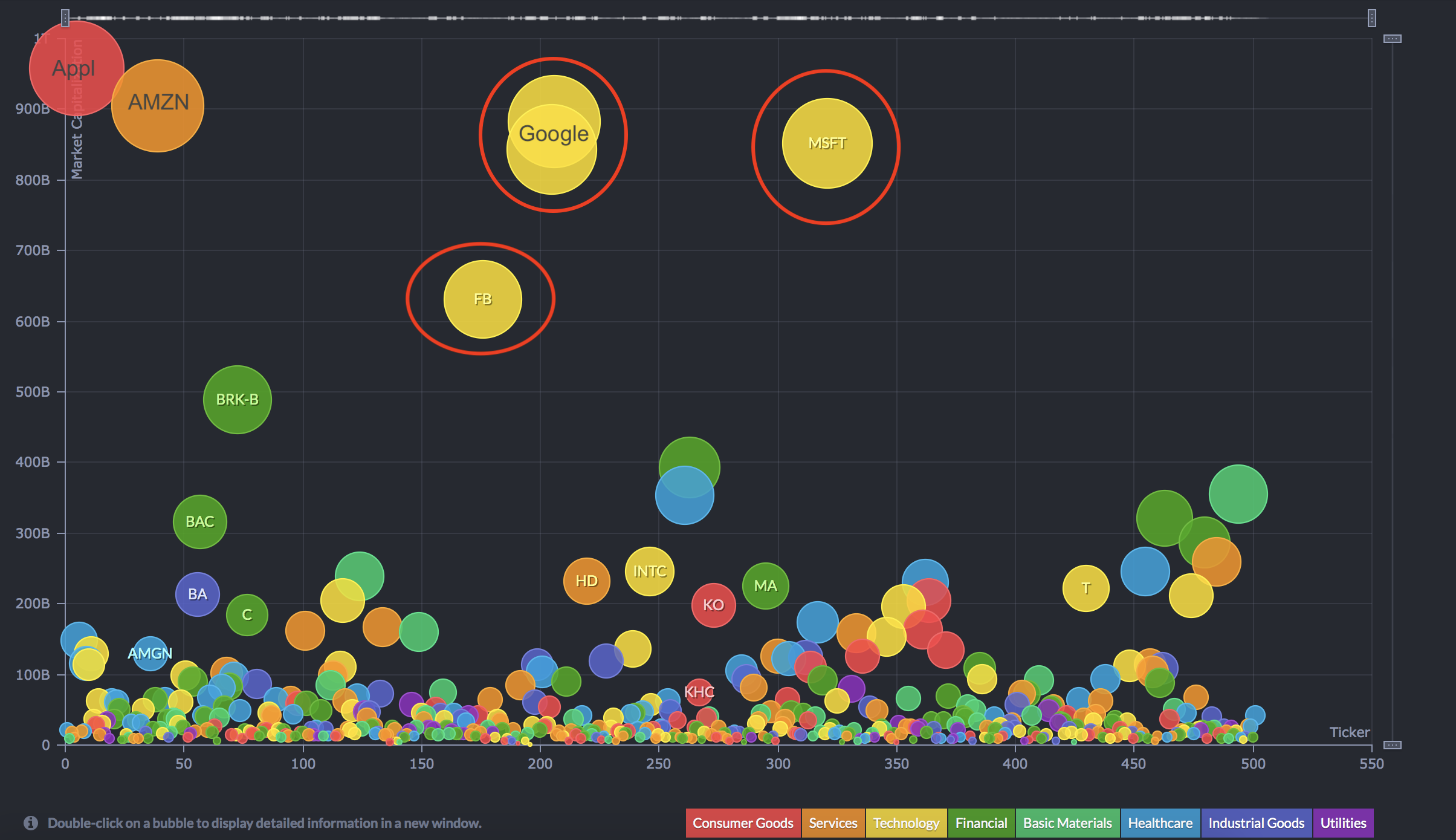This screenshot has width=1456, height=840.
Task: Select the purple-blue BA bubble
Action: tap(198, 594)
